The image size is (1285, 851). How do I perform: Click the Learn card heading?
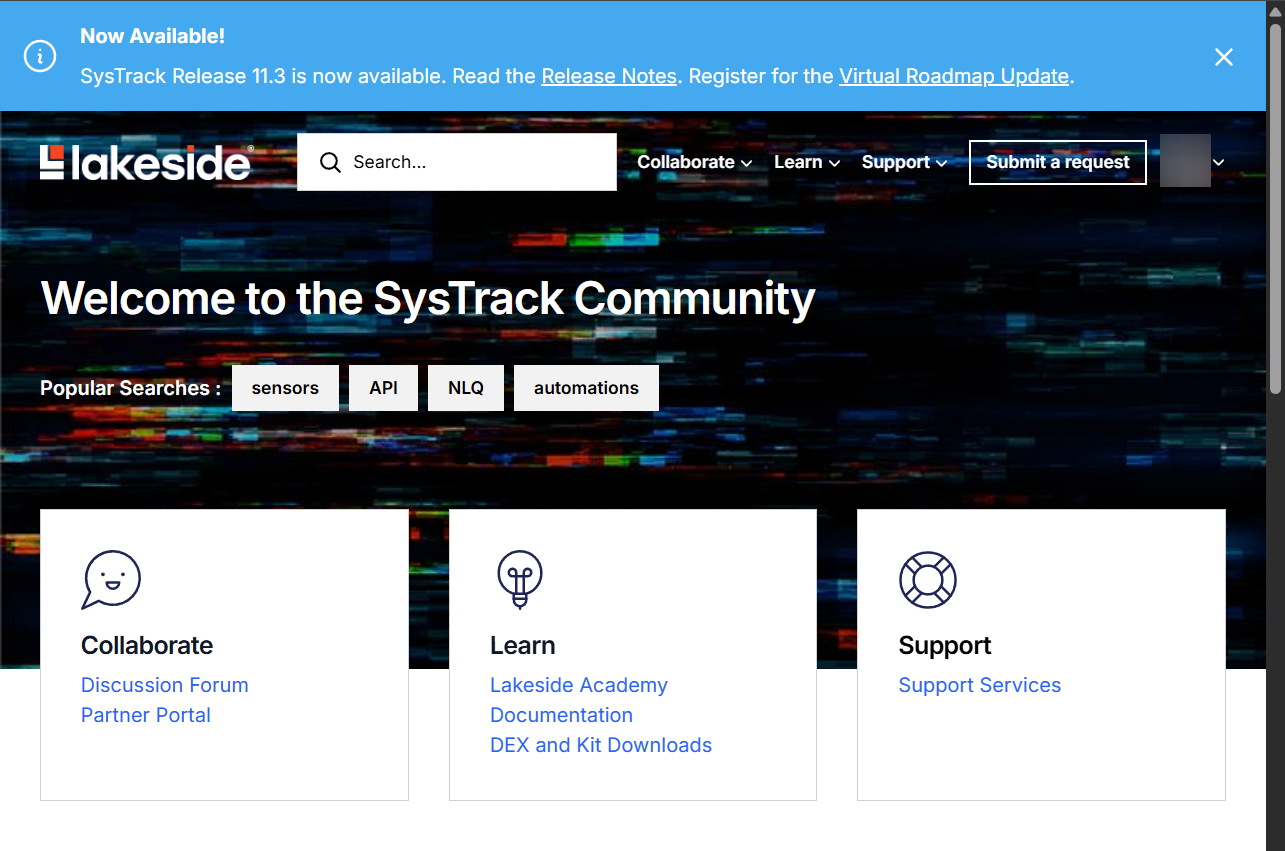pyautogui.click(x=523, y=645)
